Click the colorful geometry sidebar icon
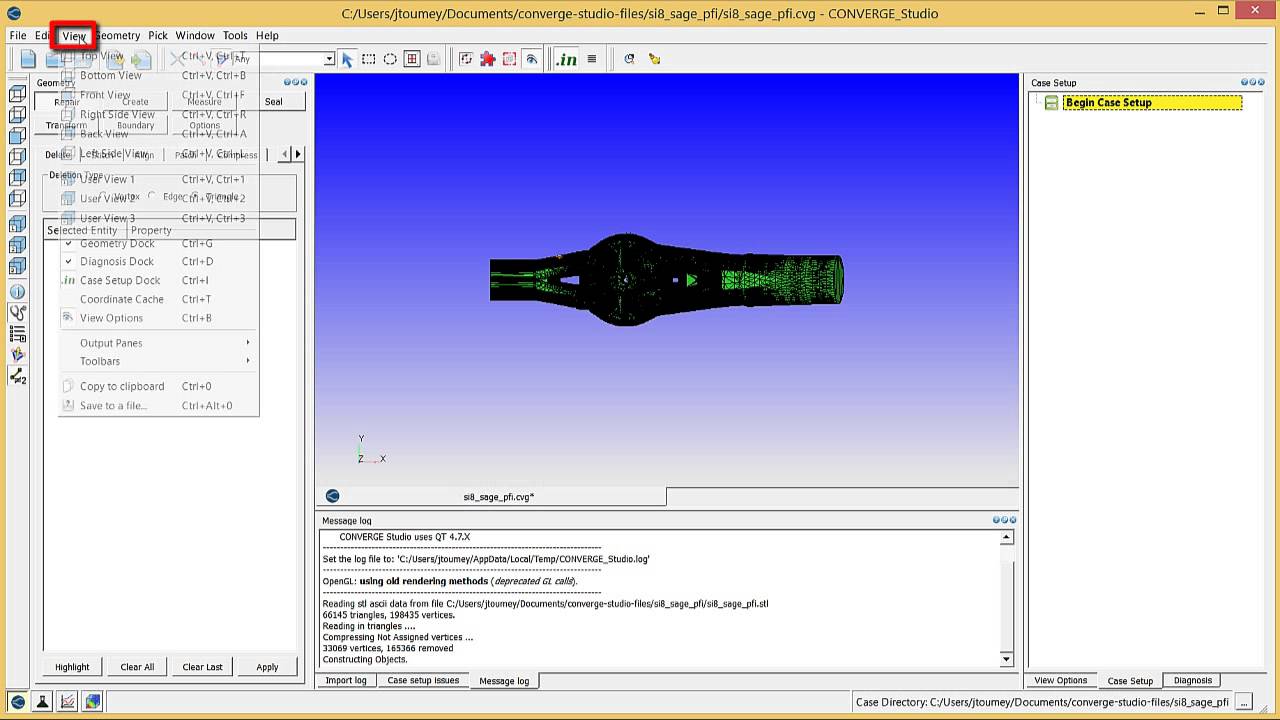Image resolution: width=1280 pixels, height=720 pixels. pyautogui.click(x=17, y=354)
